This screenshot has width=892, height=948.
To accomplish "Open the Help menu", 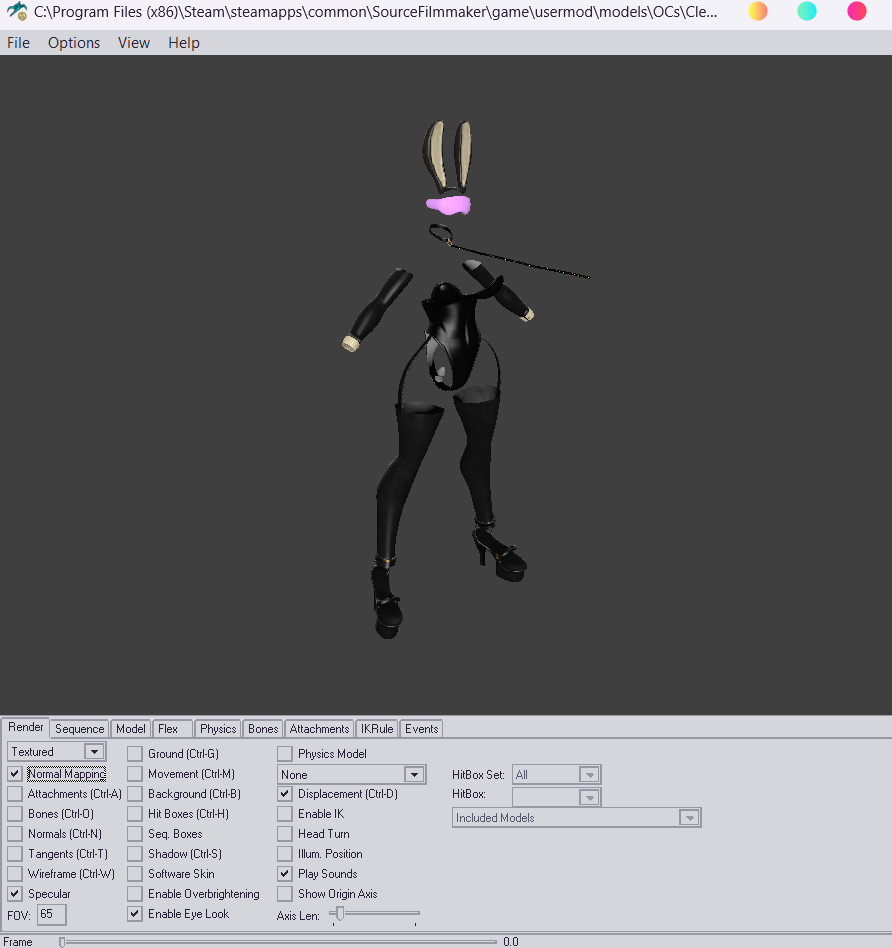I will (184, 43).
